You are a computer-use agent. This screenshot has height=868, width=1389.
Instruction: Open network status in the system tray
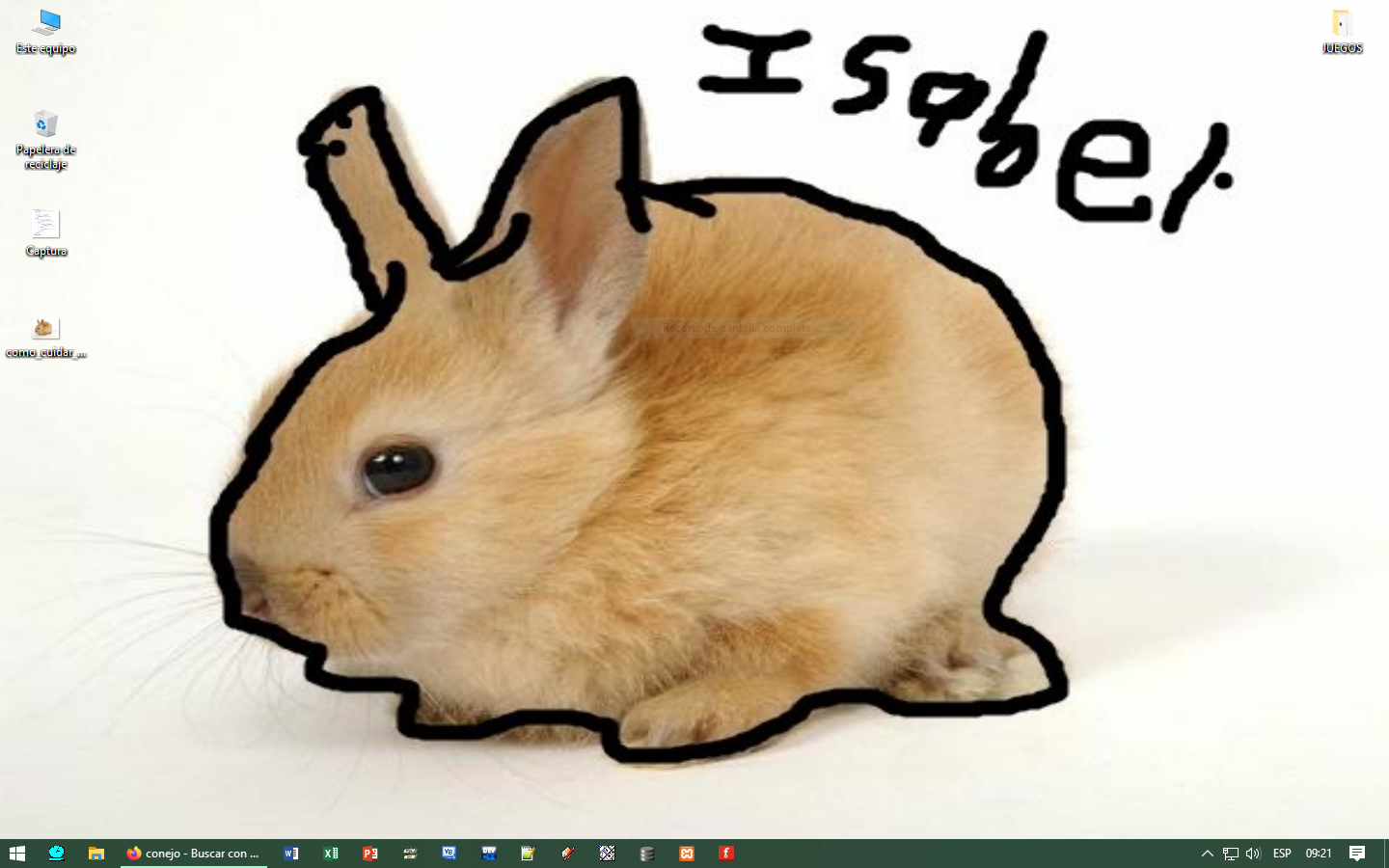coord(1231,854)
